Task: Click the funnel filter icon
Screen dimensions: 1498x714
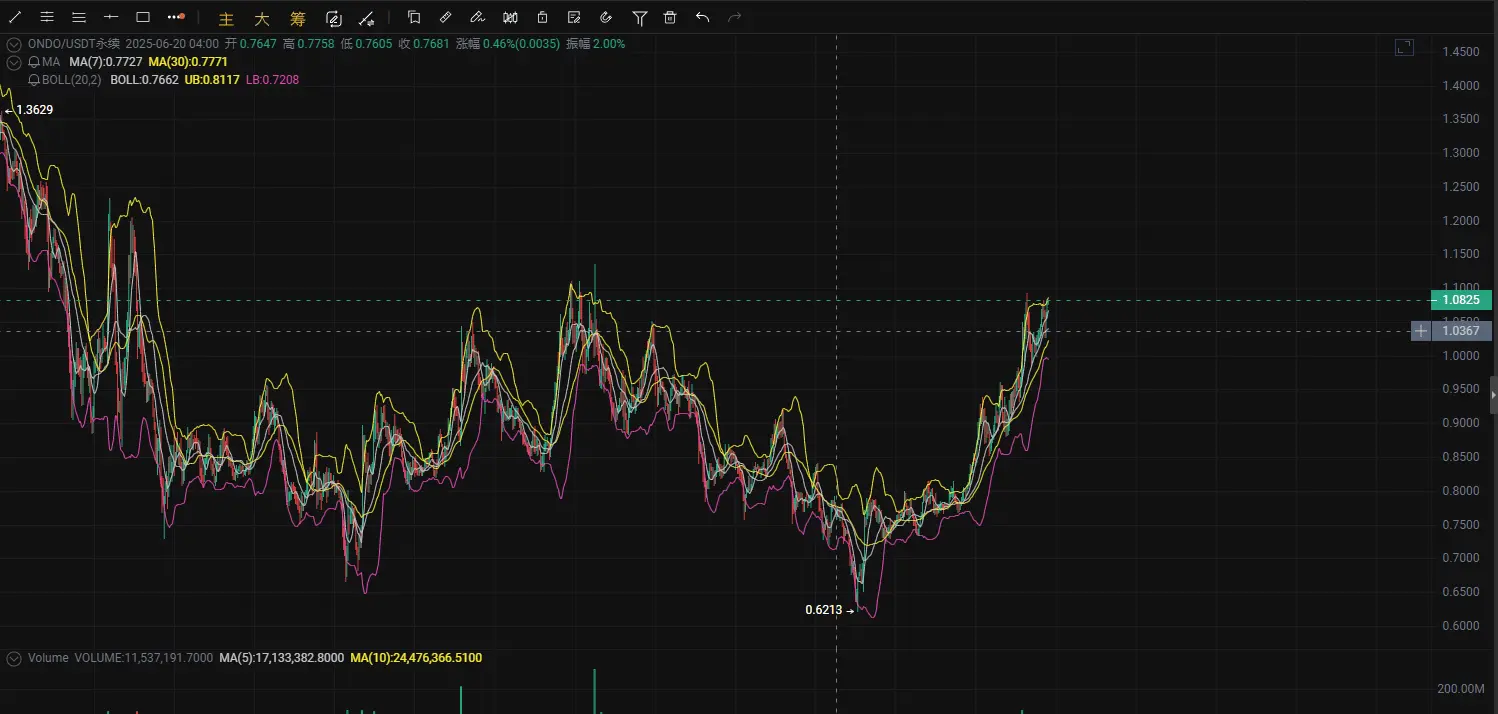Action: click(x=639, y=17)
